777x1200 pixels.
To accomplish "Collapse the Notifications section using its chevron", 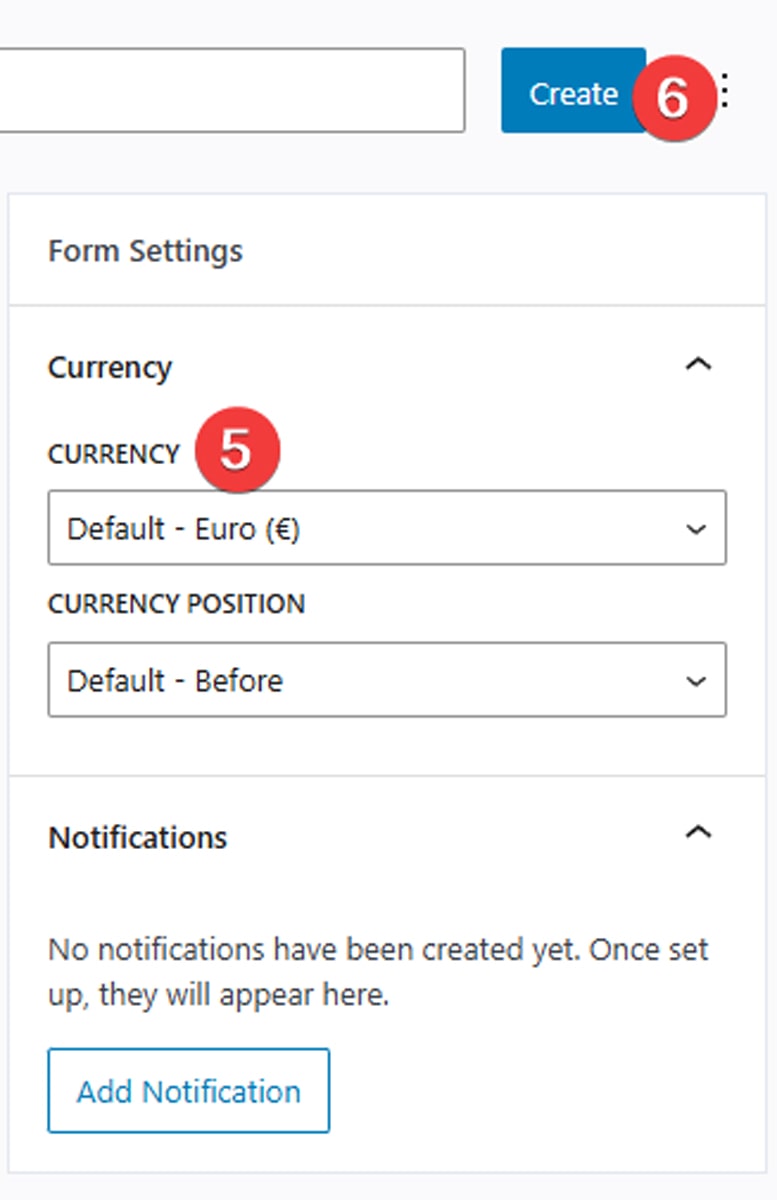I will (x=698, y=832).
